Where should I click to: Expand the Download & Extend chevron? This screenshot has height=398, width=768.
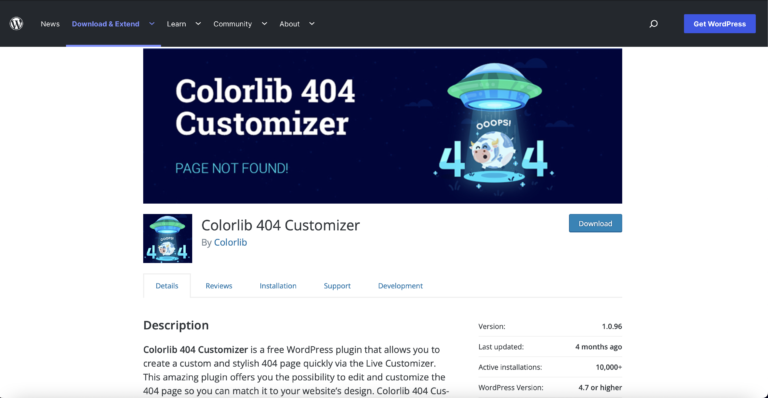[152, 23]
